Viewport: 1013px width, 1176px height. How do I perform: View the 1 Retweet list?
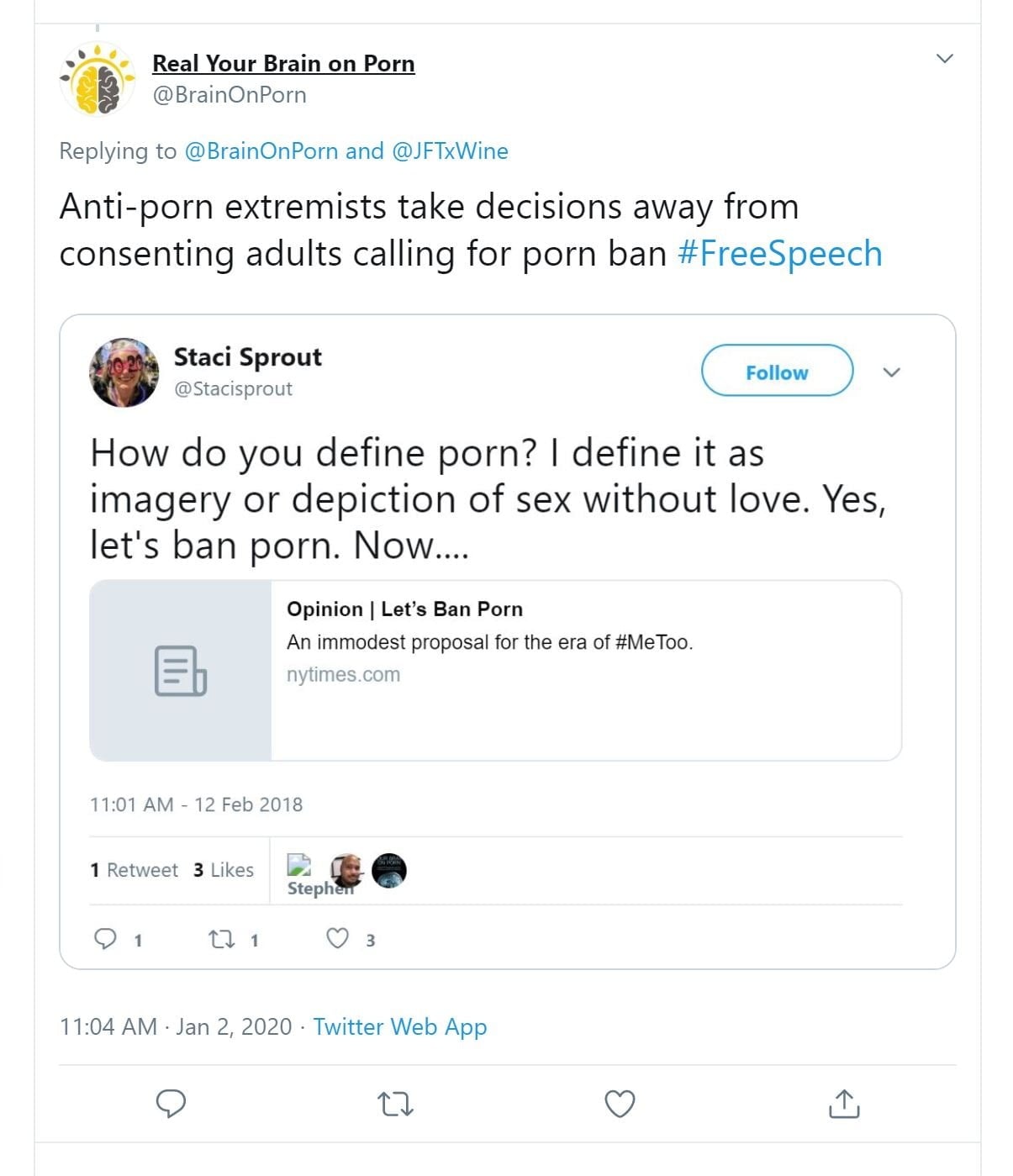pyautogui.click(x=135, y=870)
